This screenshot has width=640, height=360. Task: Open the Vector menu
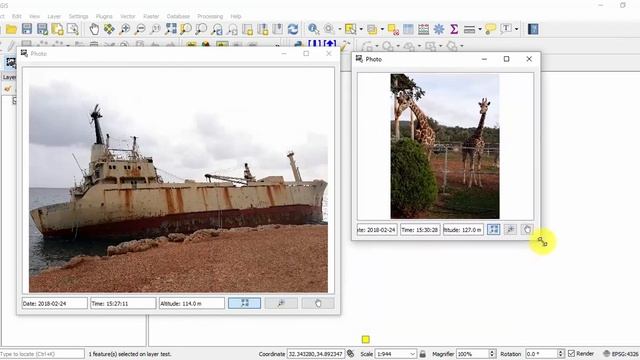click(x=128, y=16)
